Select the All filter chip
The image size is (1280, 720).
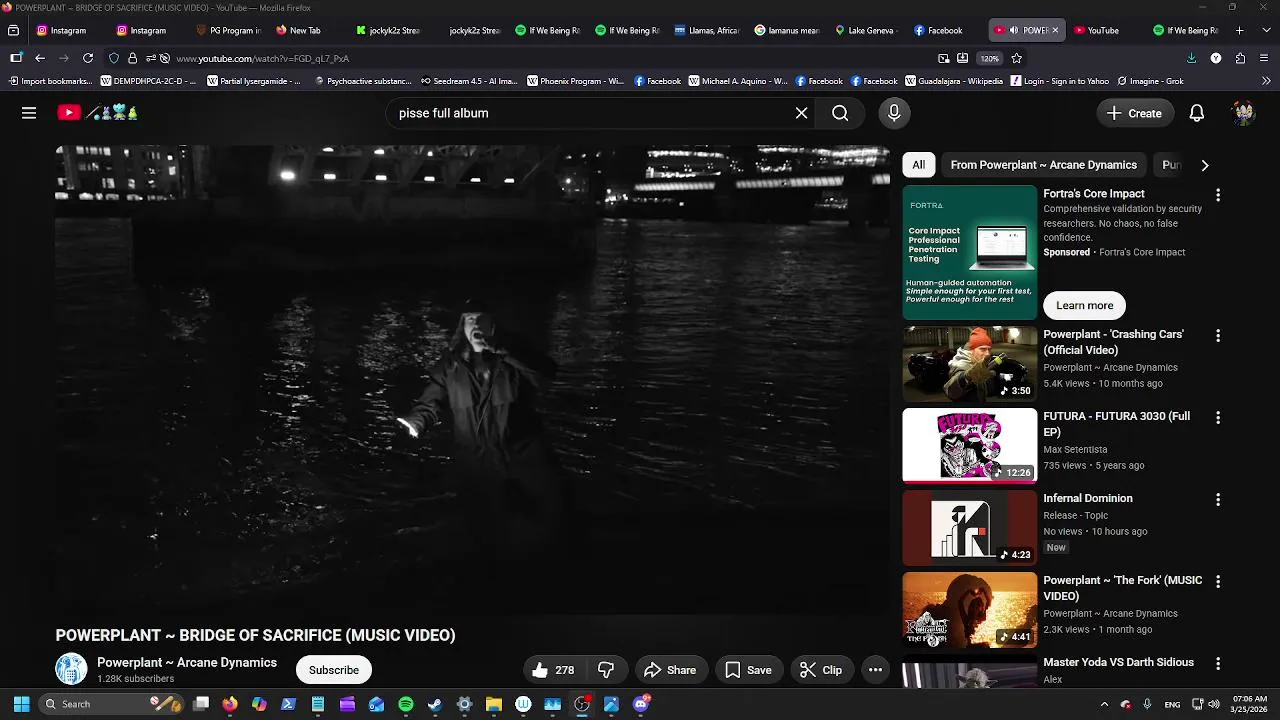[918, 165]
